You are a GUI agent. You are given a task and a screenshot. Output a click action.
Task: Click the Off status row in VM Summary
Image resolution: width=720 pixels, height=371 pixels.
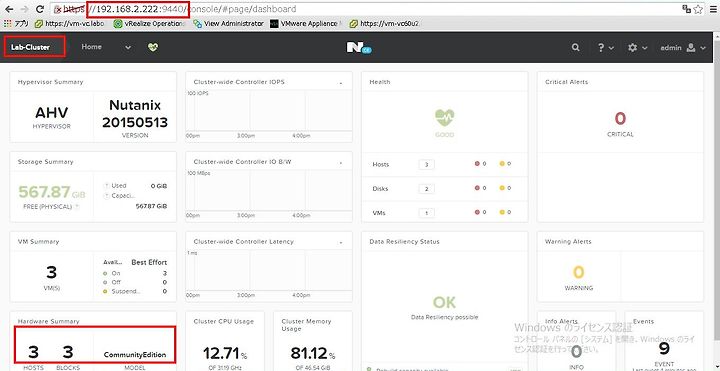click(135, 282)
